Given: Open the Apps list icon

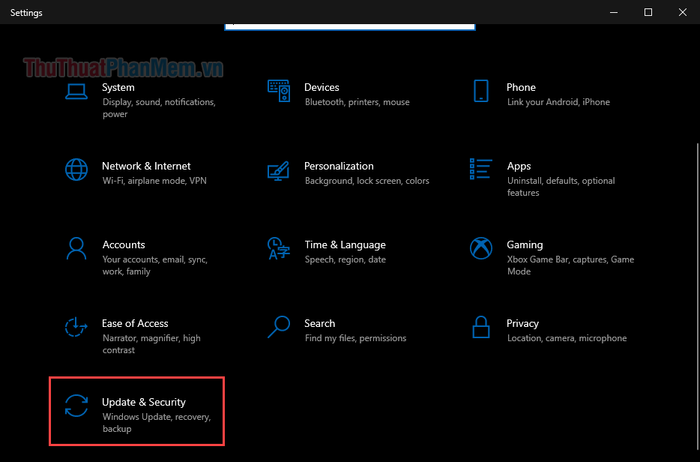Looking at the screenshot, I should pos(481,169).
